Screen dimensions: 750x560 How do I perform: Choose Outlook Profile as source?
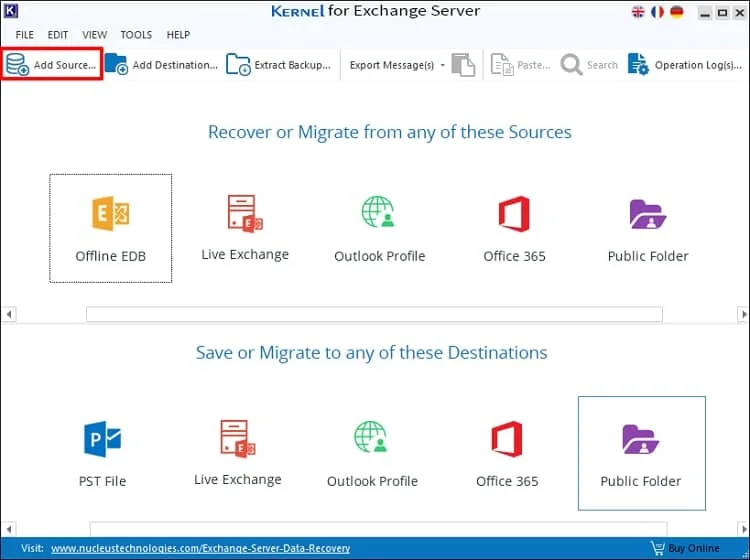379,228
